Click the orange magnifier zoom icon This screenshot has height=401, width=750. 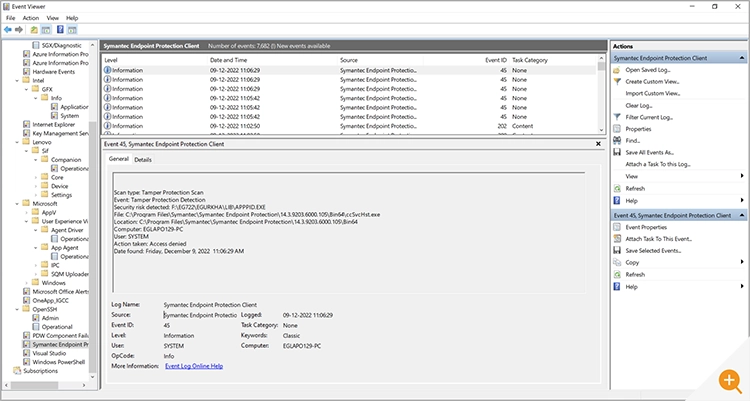click(x=729, y=381)
